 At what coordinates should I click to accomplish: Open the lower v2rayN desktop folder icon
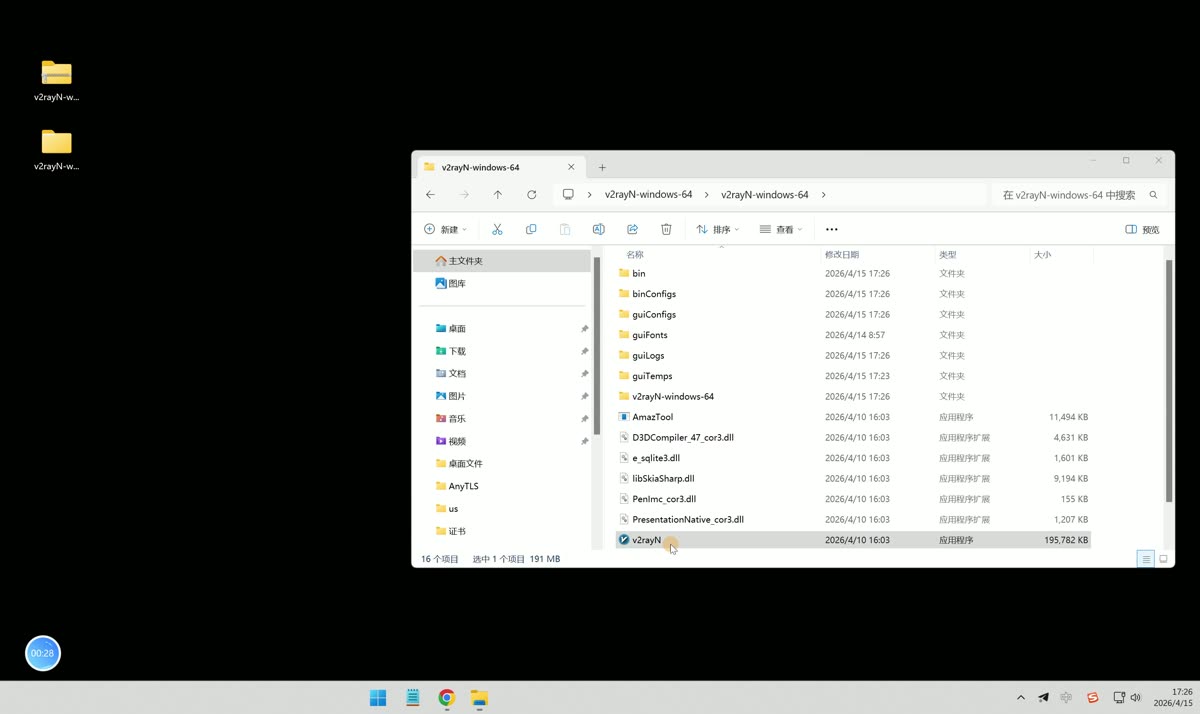point(56,149)
